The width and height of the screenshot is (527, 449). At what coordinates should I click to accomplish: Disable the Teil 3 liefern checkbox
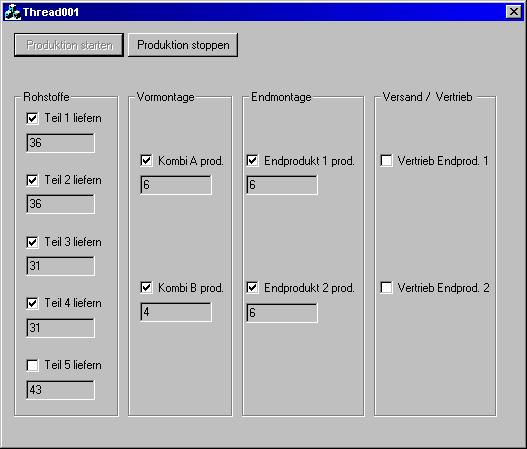click(32, 242)
